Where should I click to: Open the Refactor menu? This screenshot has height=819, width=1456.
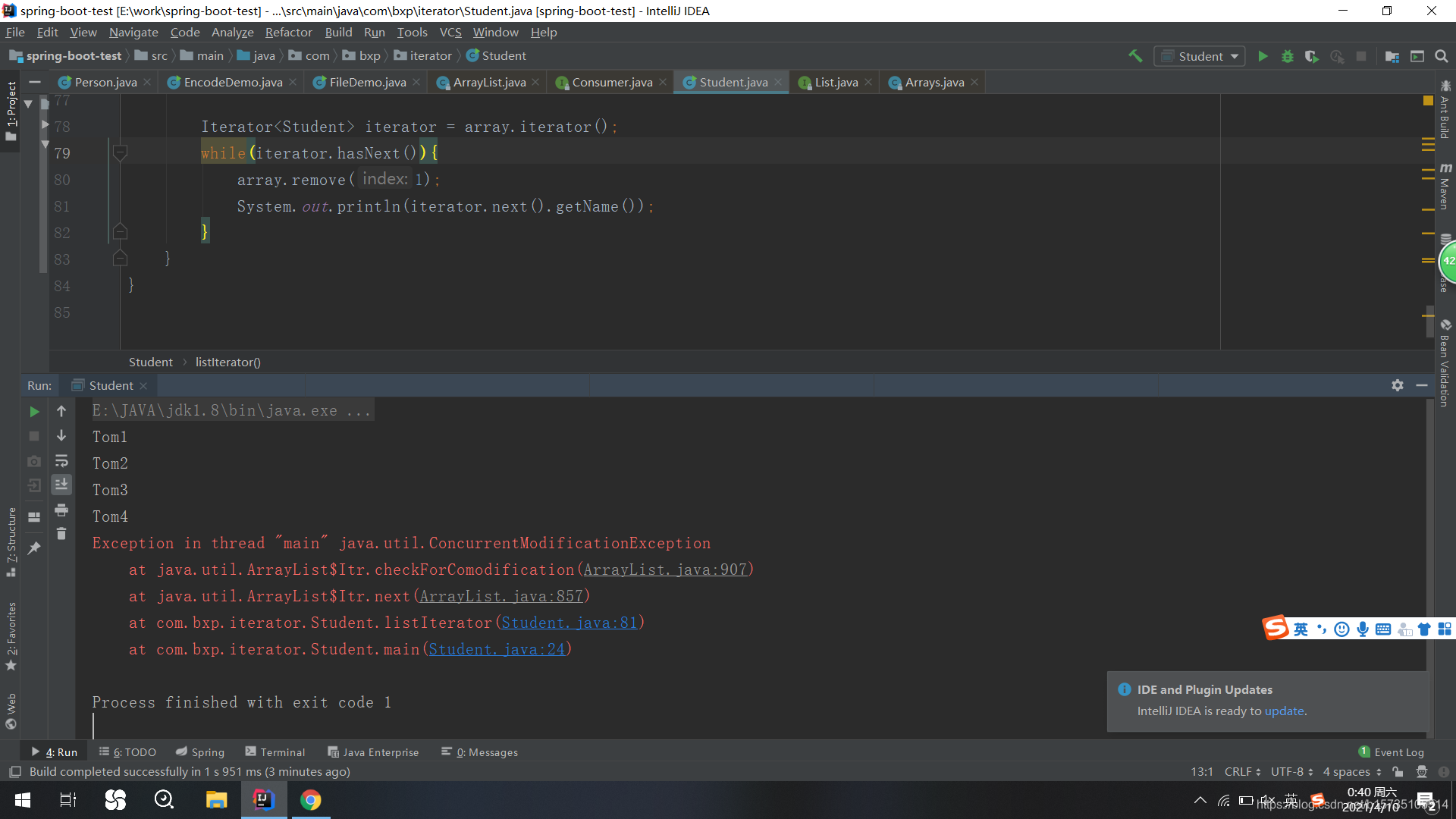click(288, 32)
